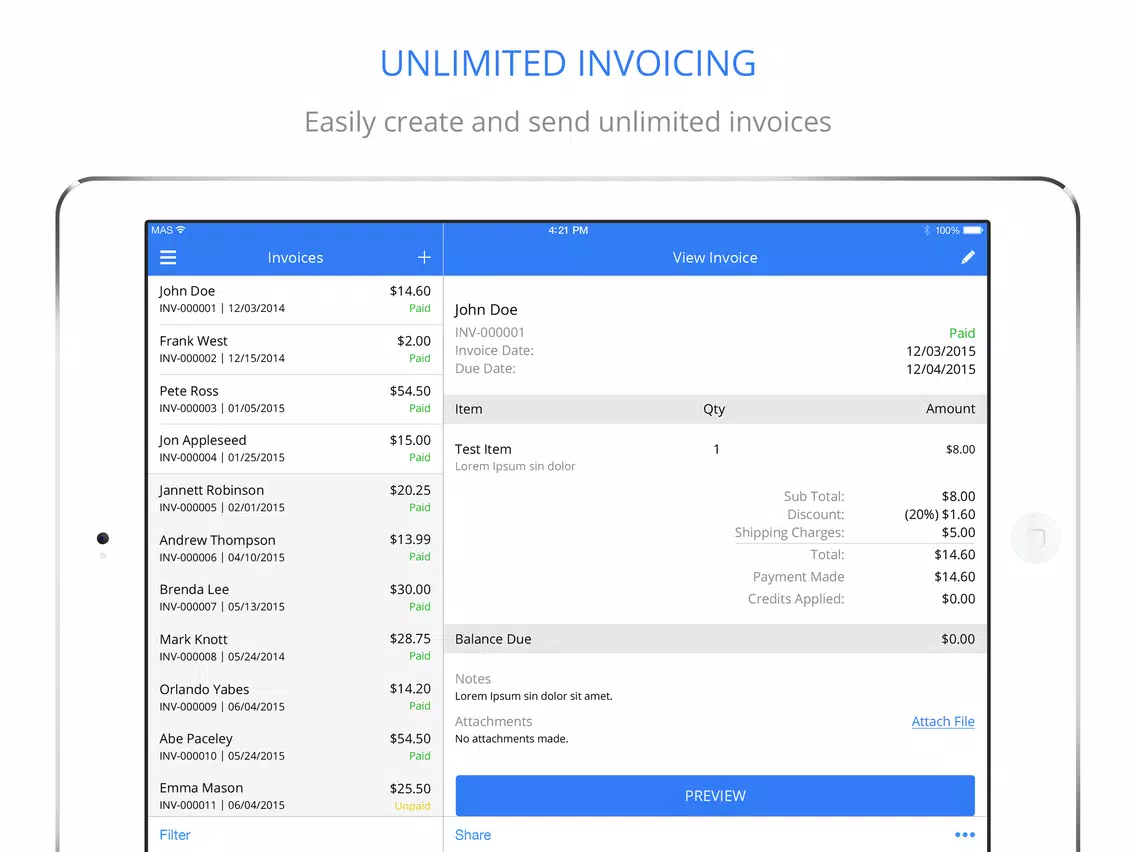The height and width of the screenshot is (852, 1136).
Task: Click the Credits Applied label
Action: (795, 599)
